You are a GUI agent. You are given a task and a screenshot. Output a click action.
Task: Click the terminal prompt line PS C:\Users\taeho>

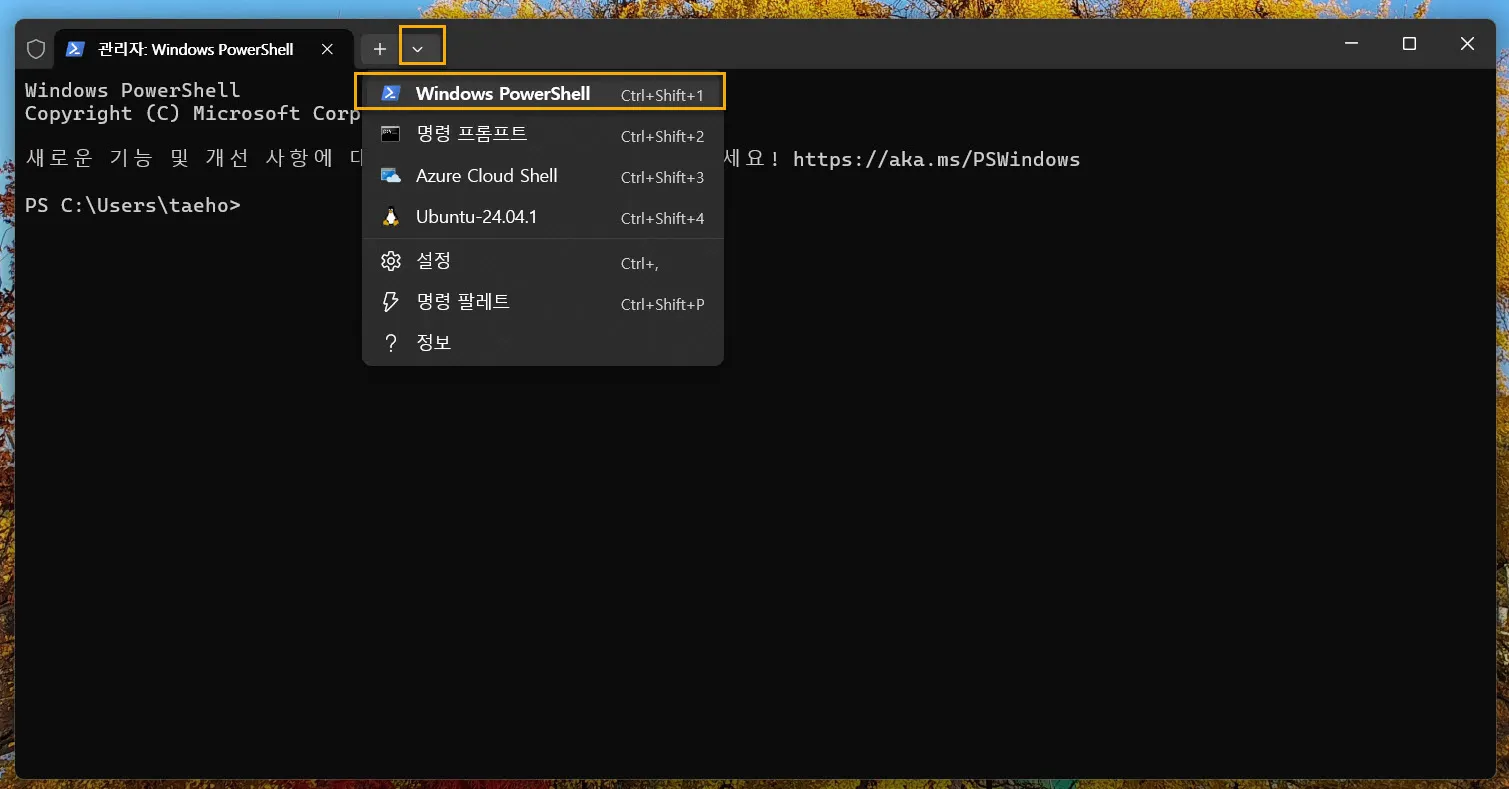coord(133,205)
